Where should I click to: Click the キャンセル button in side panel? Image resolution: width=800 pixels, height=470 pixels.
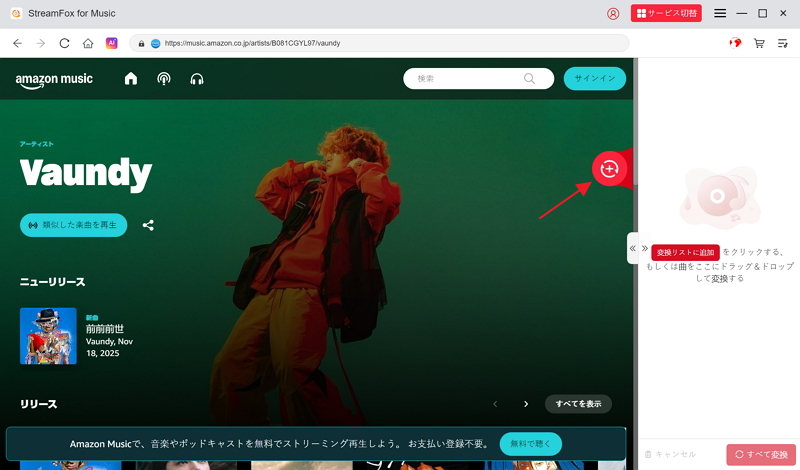(x=670, y=454)
